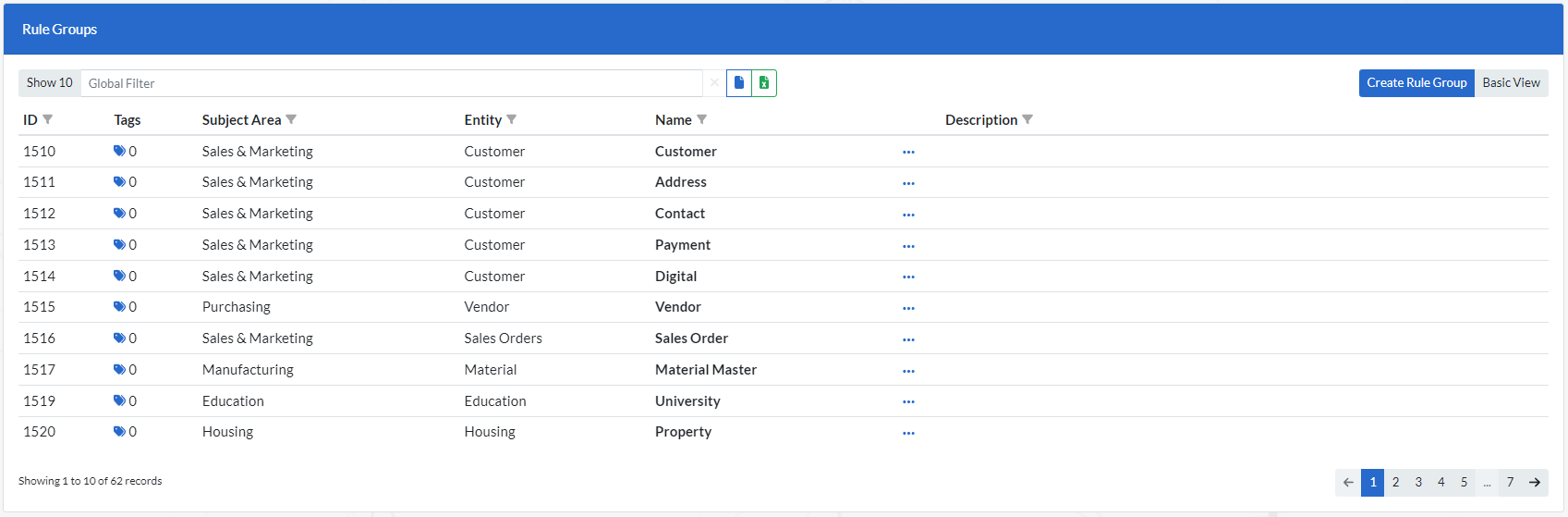
Task: Click the tag icon for rule 1510
Action: [119, 152]
